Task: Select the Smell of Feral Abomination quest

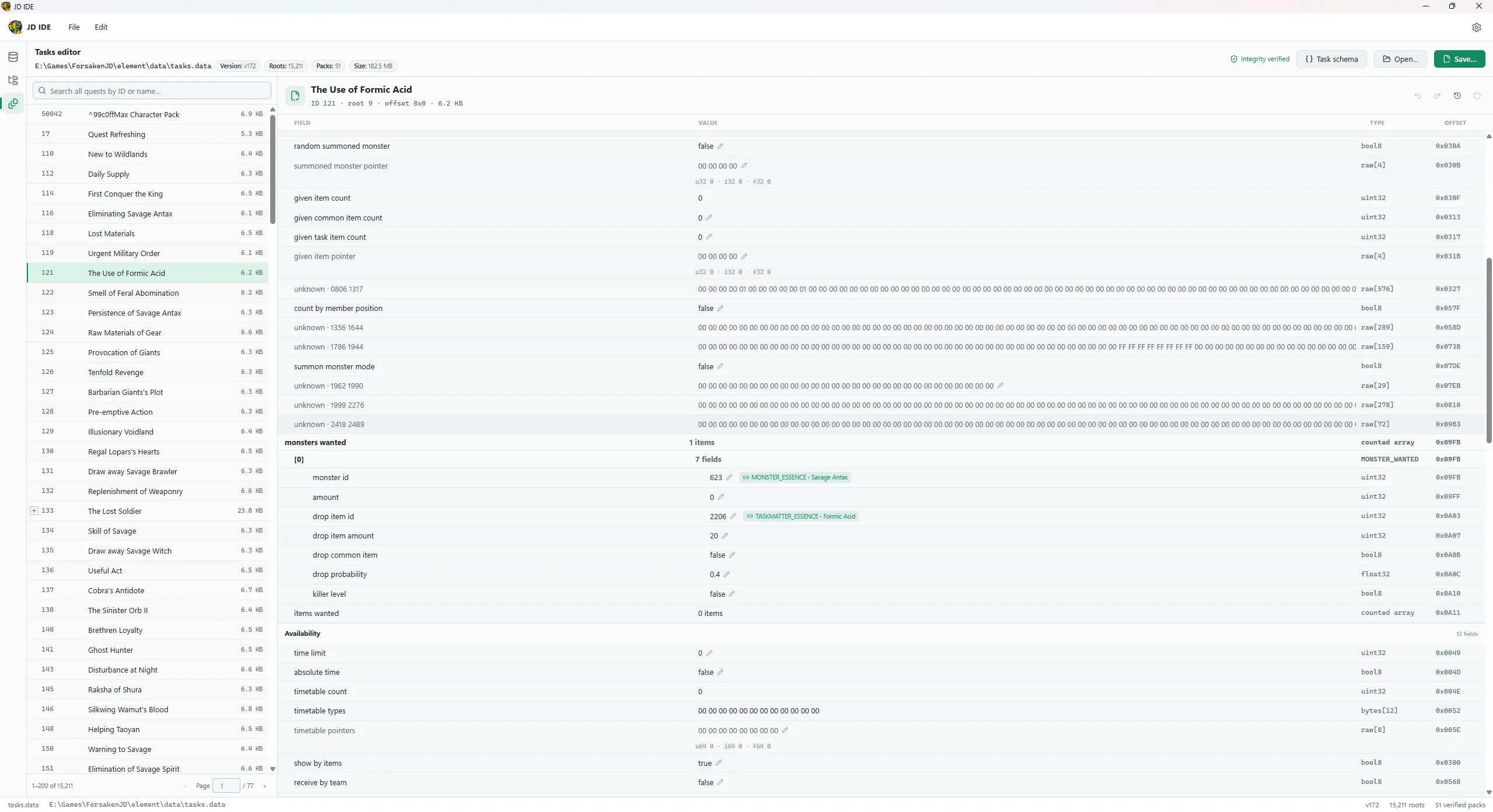Action: pos(148,293)
